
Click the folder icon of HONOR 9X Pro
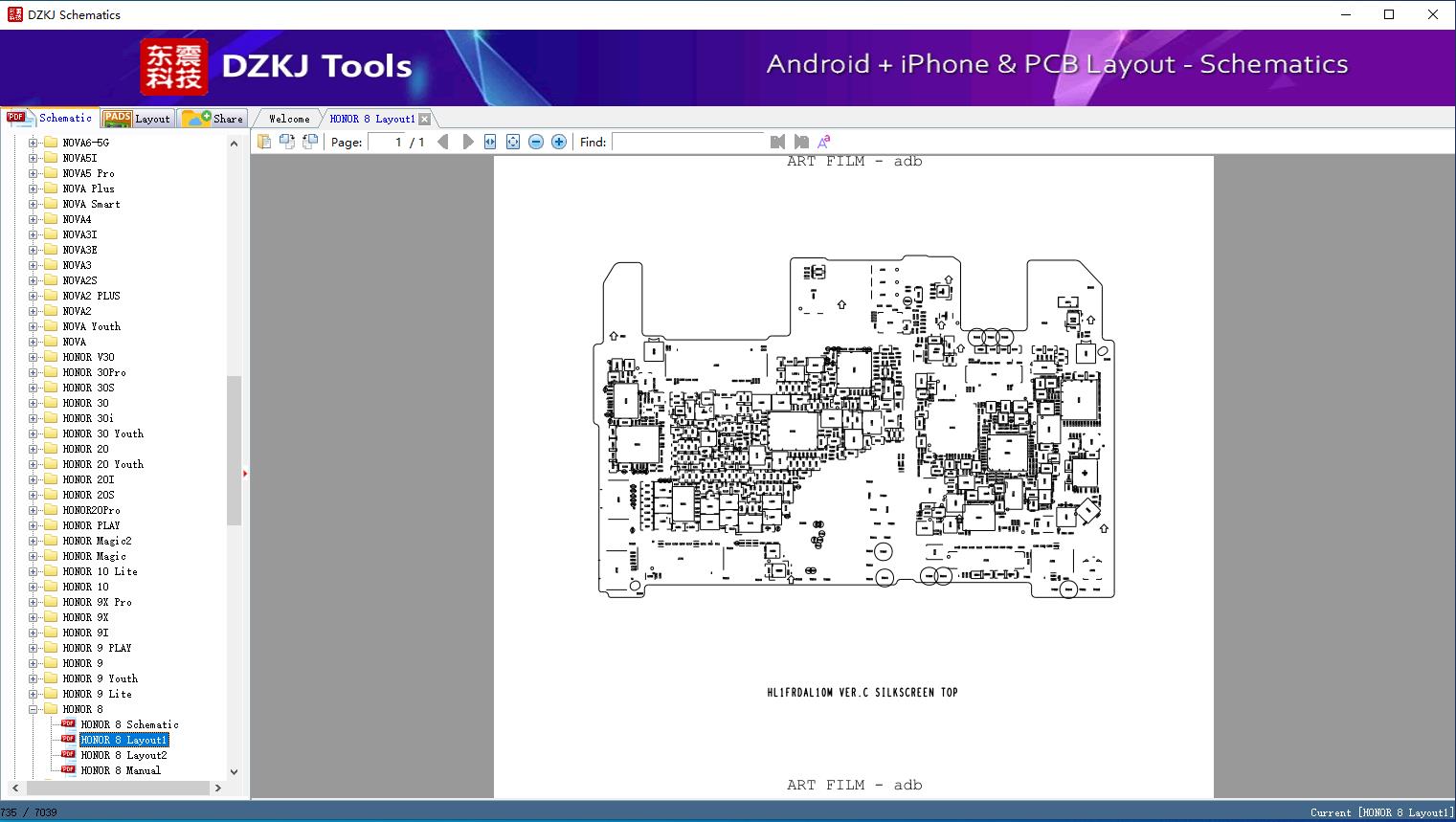tap(51, 602)
